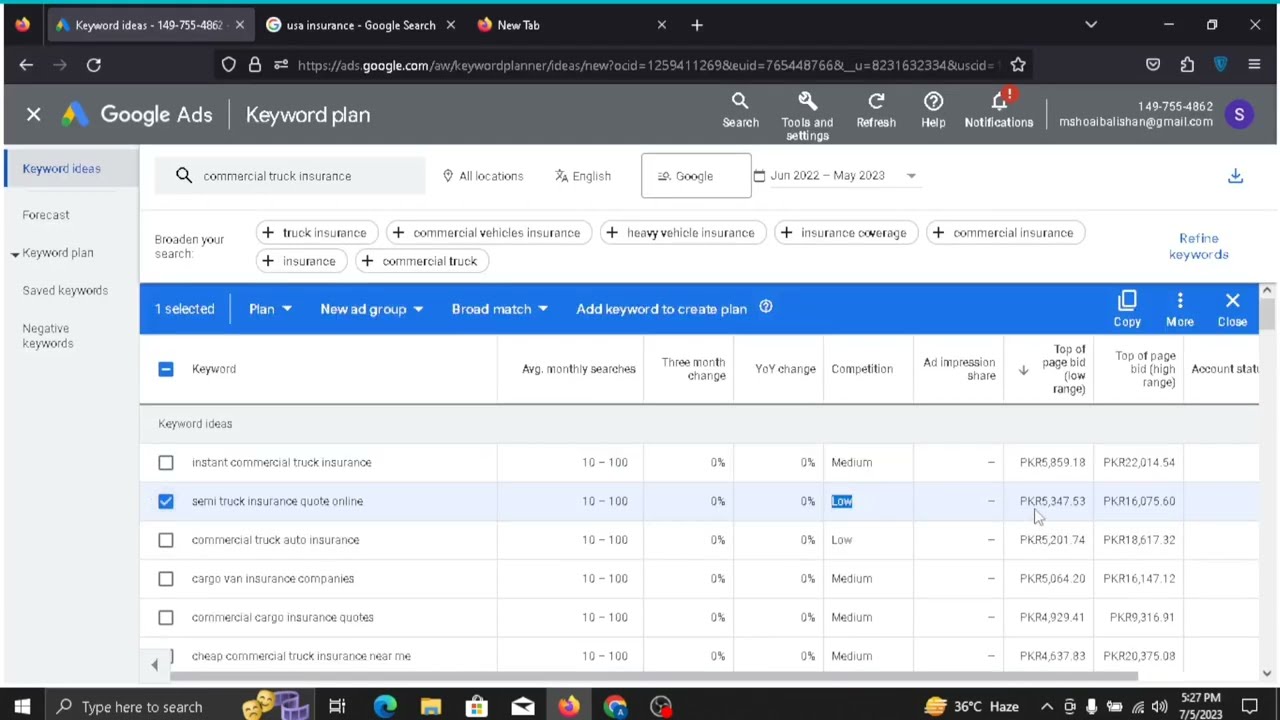Open a new browser tab
This screenshot has height=720, width=1280.
click(x=697, y=25)
